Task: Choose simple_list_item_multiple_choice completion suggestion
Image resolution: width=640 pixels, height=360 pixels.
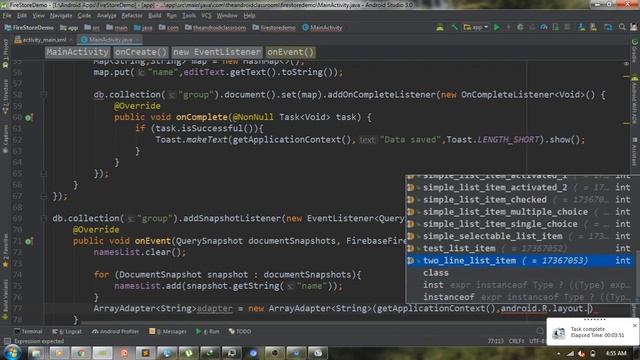Action: (520, 211)
